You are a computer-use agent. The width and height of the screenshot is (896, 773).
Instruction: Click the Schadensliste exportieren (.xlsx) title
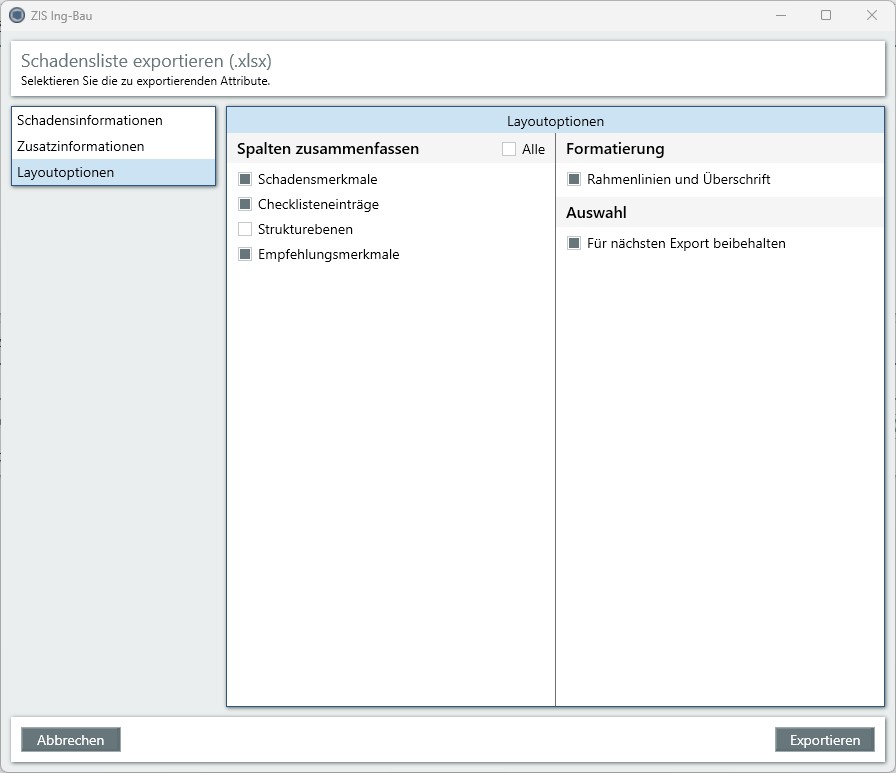146,61
